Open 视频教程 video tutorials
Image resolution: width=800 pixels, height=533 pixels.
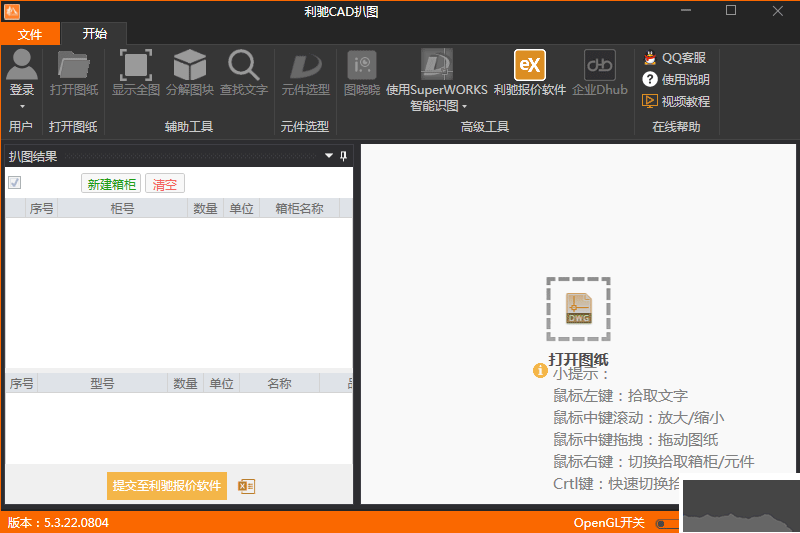click(676, 101)
